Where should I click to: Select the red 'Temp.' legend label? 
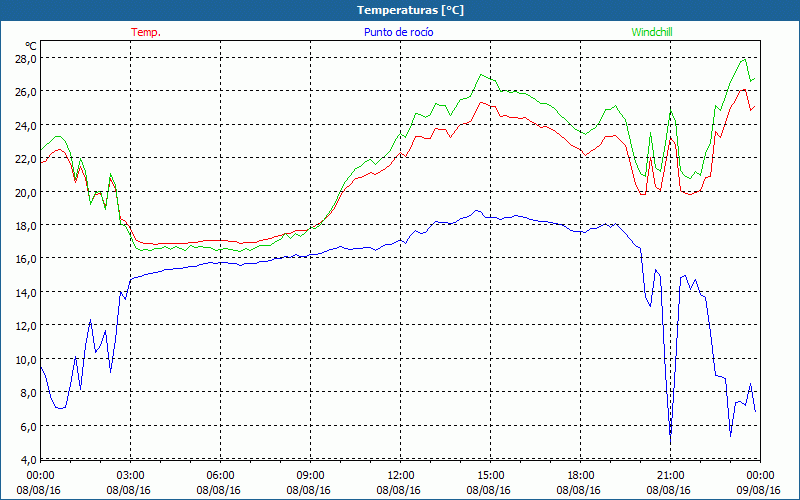pos(146,32)
